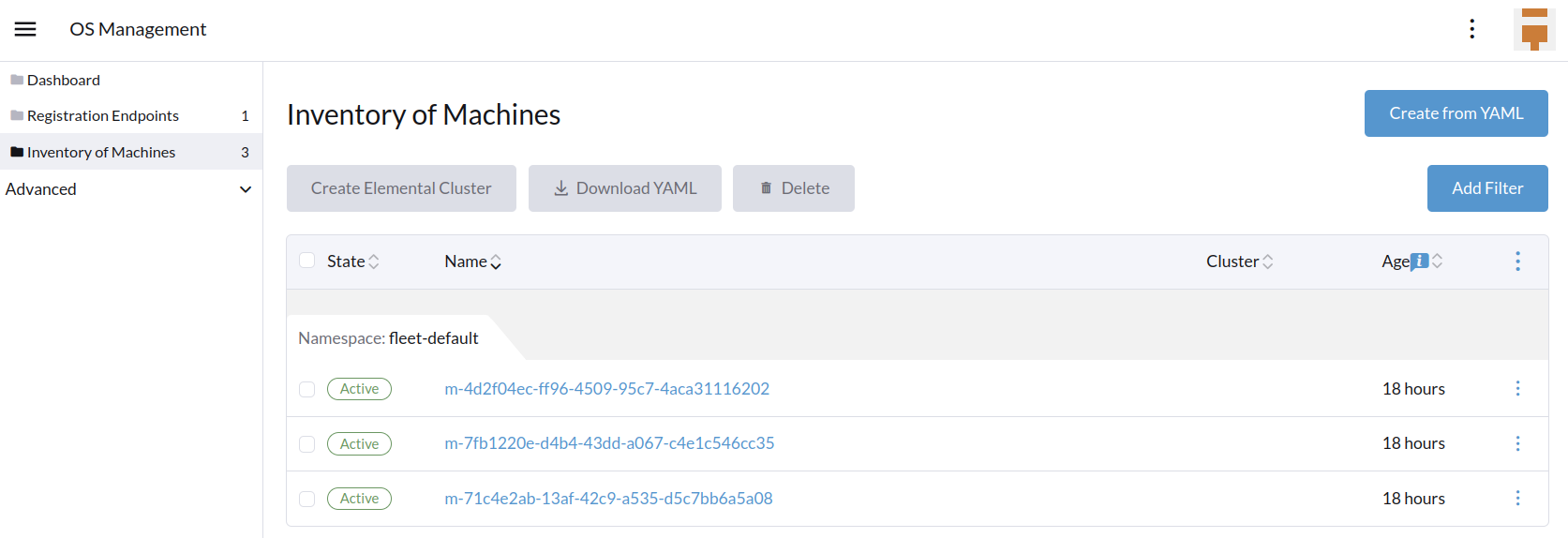Open table column options three-dot menu
Viewport: 1568px width, 538px height.
(1518, 262)
